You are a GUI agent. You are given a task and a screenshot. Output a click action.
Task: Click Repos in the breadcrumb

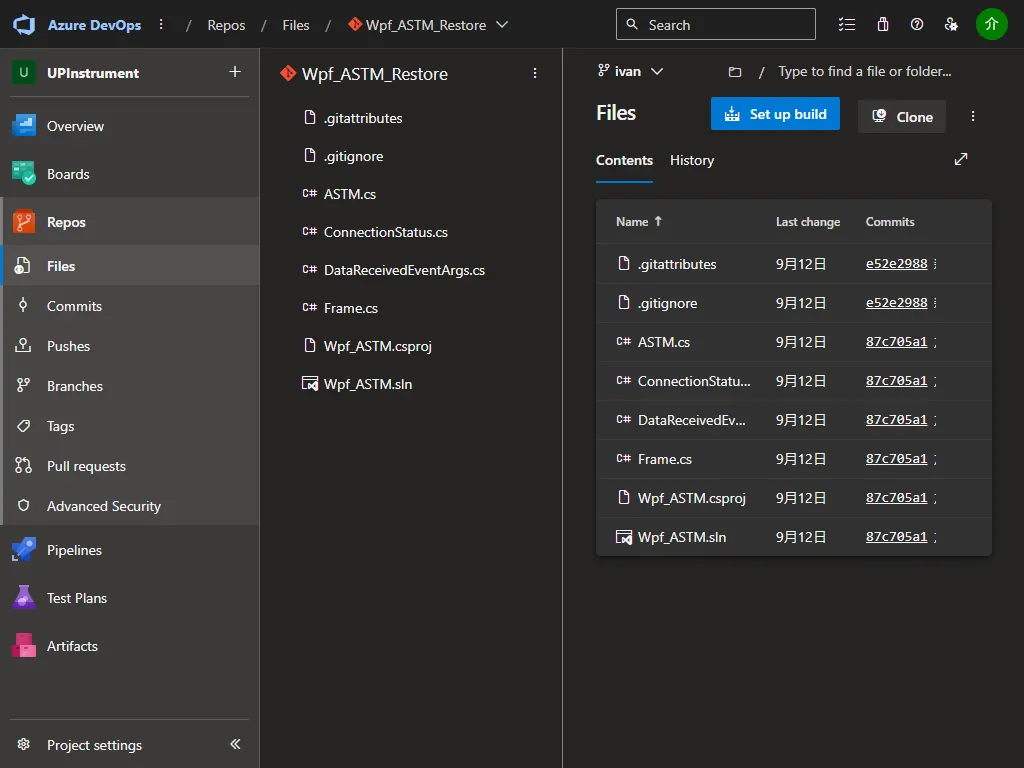coord(226,25)
